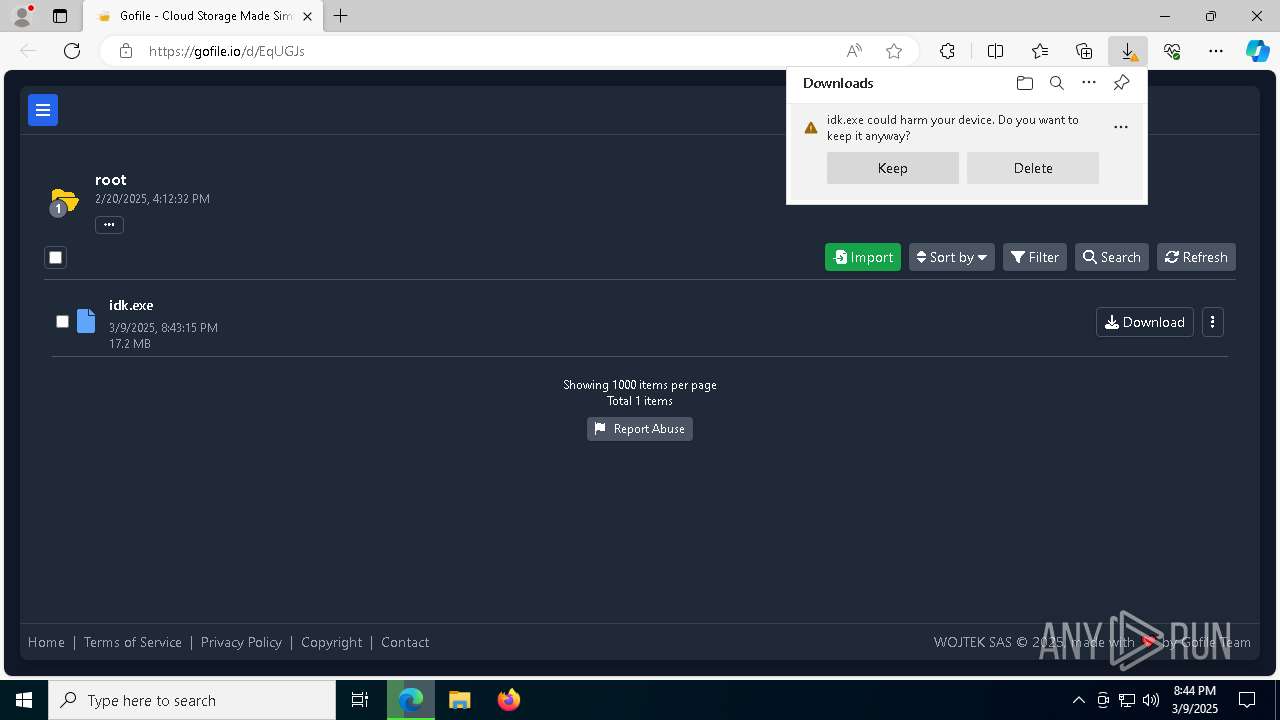Image resolution: width=1280 pixels, height=720 pixels.
Task: Refresh the file list
Action: (1197, 257)
